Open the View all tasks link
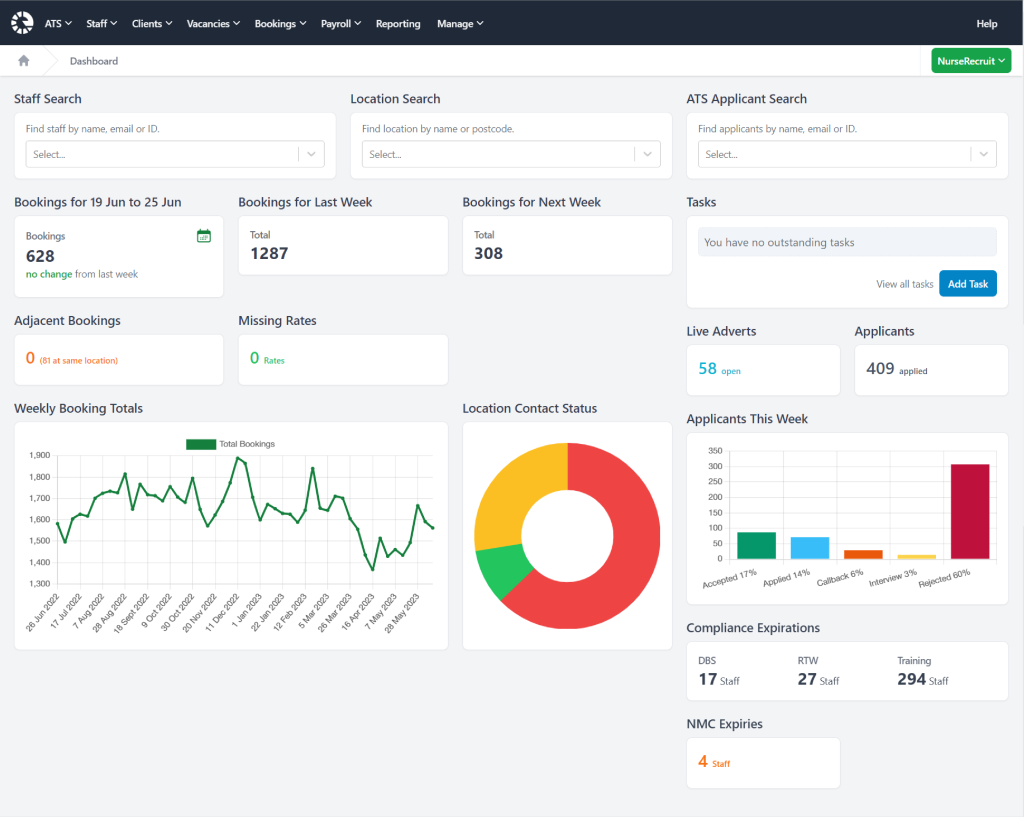The height and width of the screenshot is (817, 1024). coord(904,284)
